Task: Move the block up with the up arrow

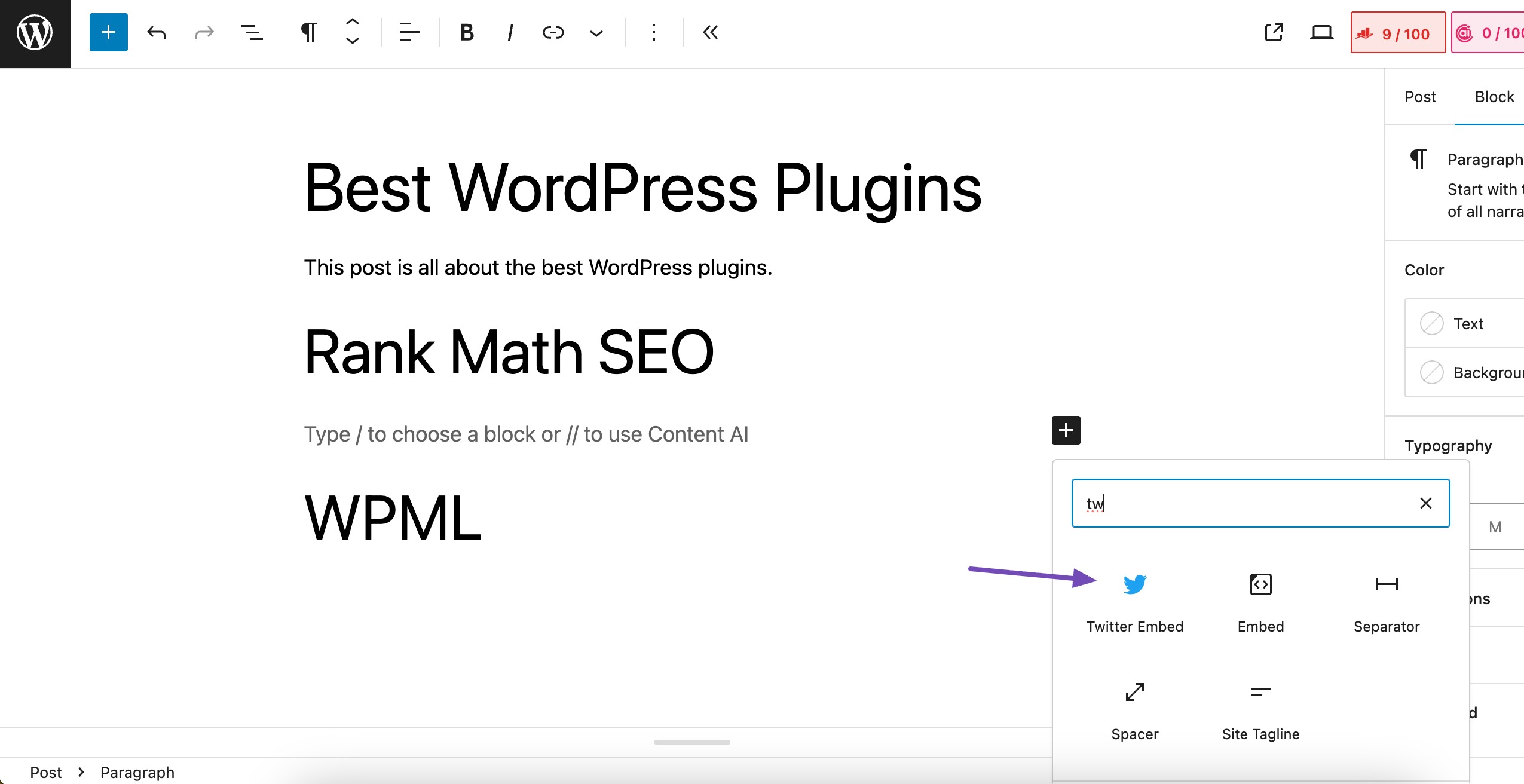Action: pyautogui.click(x=353, y=22)
